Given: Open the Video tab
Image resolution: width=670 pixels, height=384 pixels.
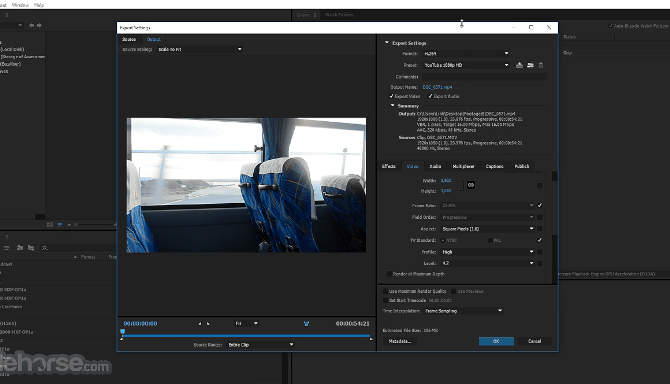Looking at the screenshot, I should (x=412, y=166).
